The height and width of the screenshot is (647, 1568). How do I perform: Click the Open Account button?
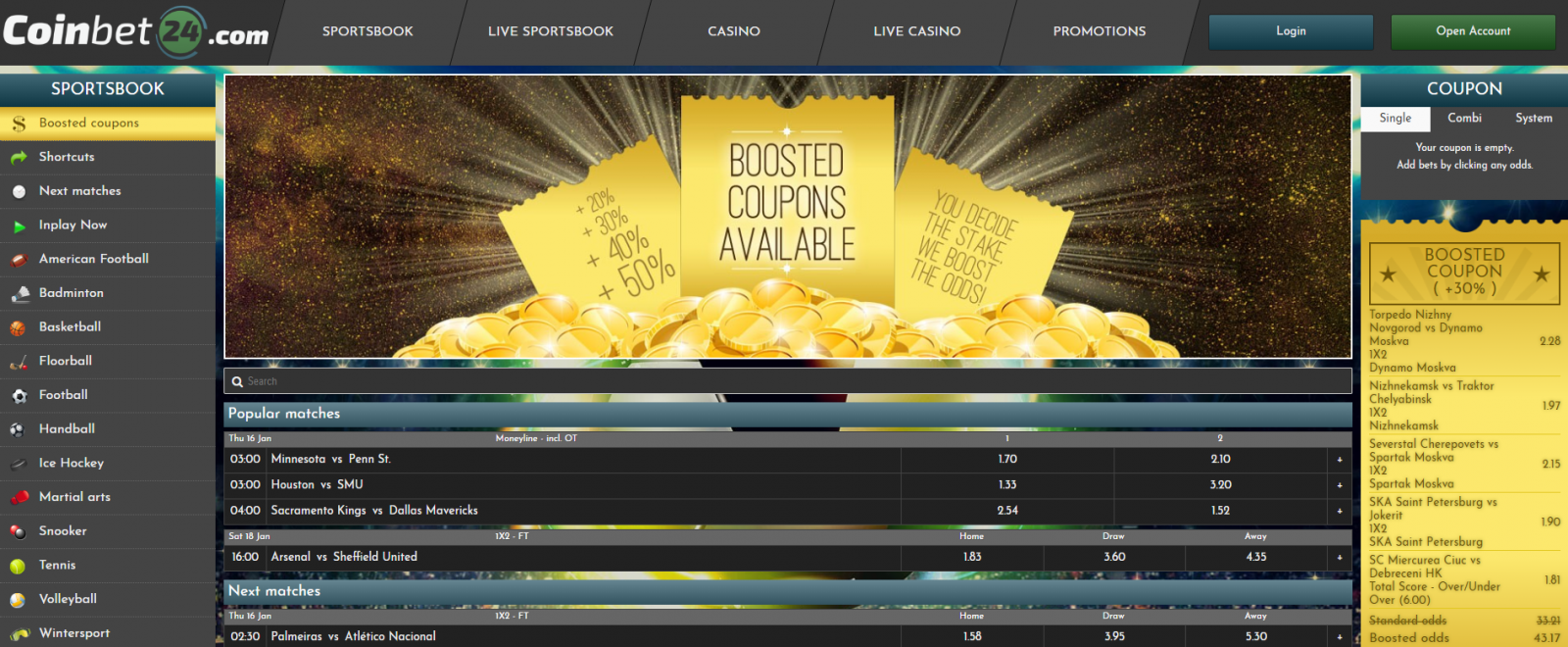point(1473,31)
